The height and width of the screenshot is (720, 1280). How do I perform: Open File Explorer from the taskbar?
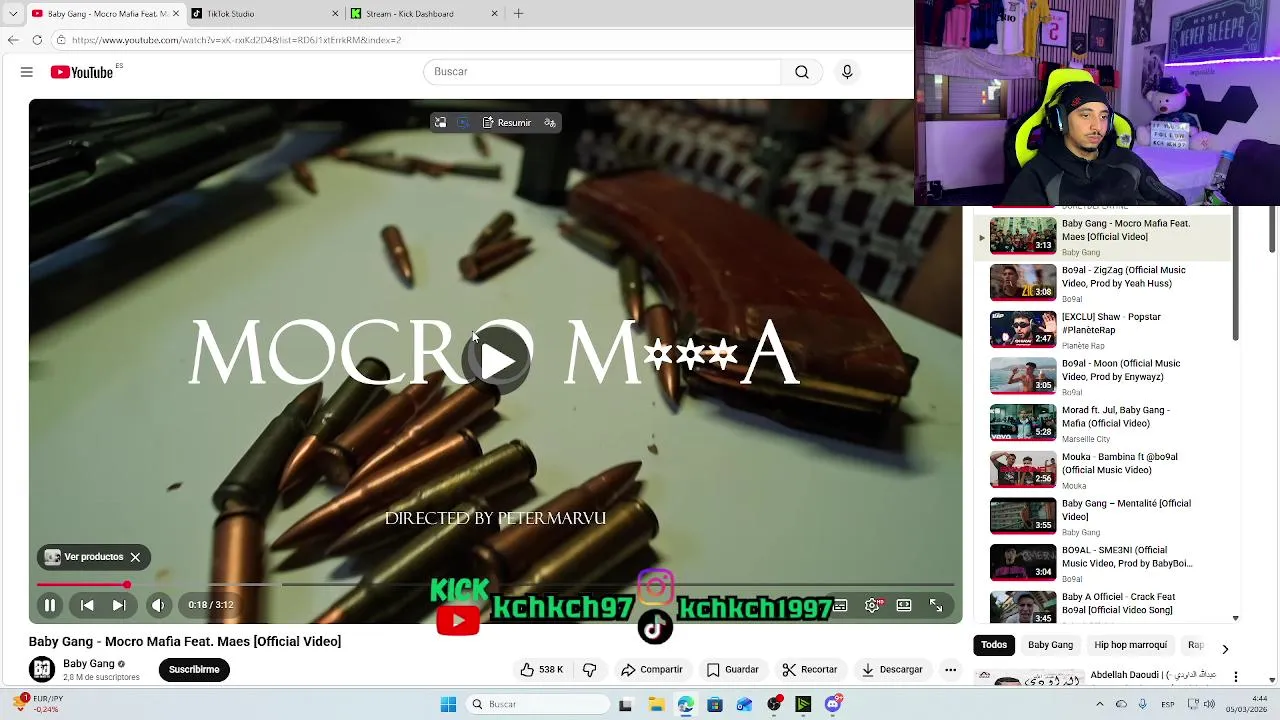(x=656, y=705)
